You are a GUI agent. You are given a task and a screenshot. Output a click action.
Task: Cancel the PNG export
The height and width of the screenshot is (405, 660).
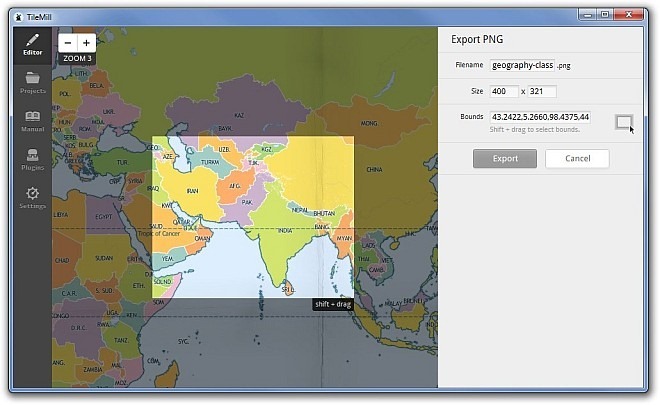577,159
